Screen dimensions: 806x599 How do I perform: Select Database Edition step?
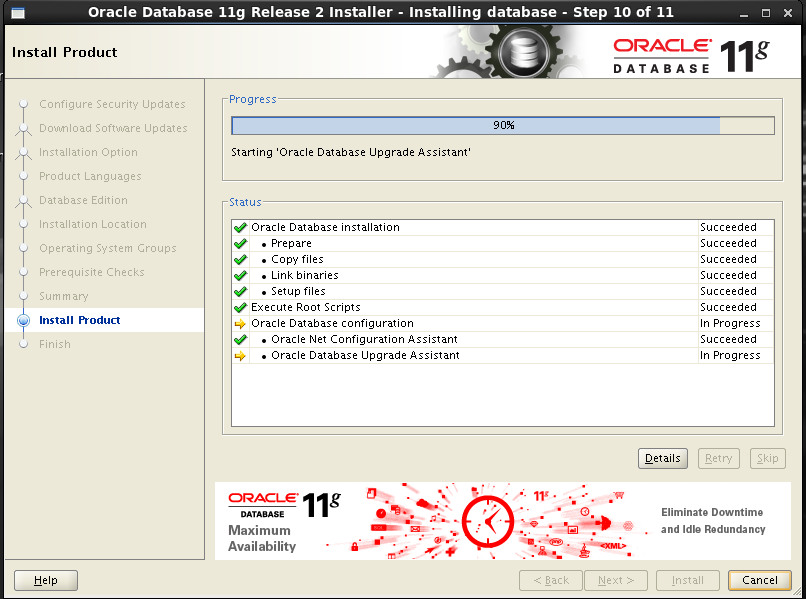pos(83,200)
